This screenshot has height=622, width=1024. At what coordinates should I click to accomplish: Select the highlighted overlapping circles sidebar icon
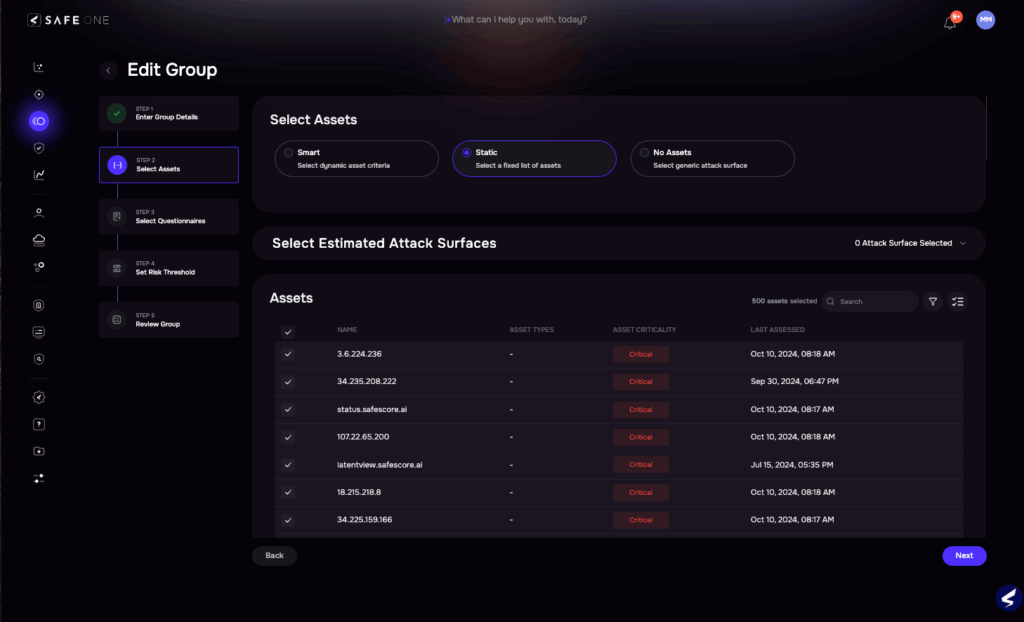pos(39,121)
